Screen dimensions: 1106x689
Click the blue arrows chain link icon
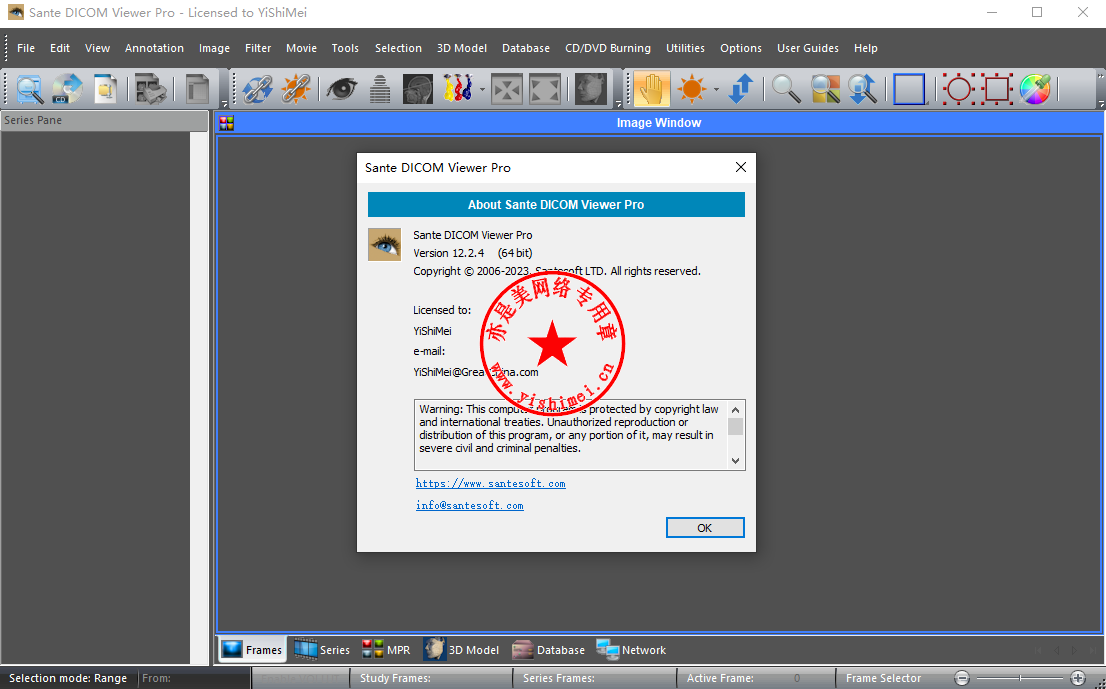(x=257, y=89)
